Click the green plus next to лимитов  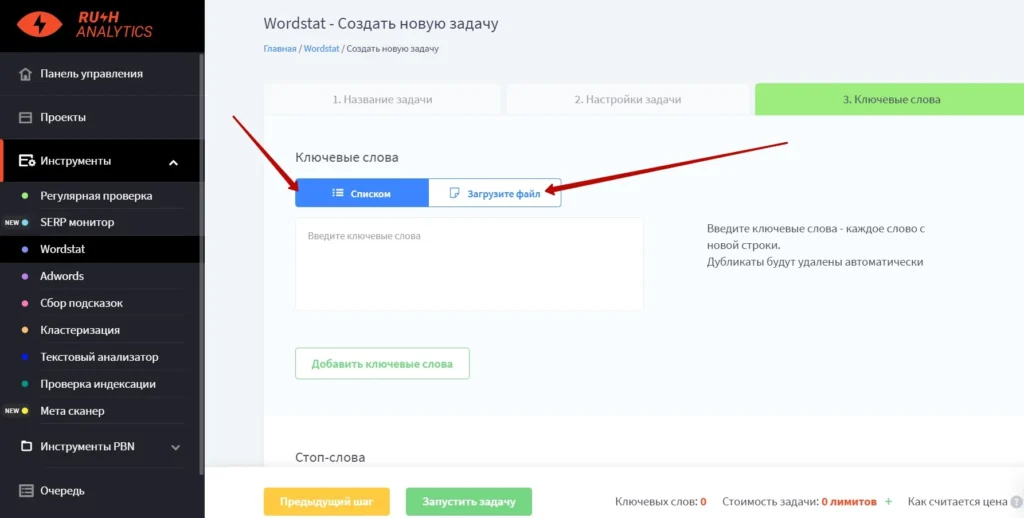point(888,502)
